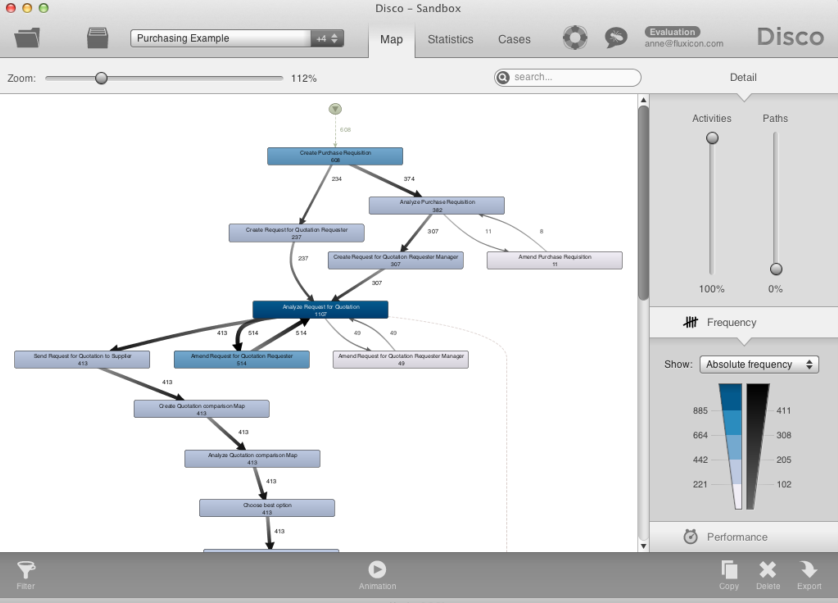The height and width of the screenshot is (603, 838).
Task: Click the feedback speech bubble icon
Action: 616,38
